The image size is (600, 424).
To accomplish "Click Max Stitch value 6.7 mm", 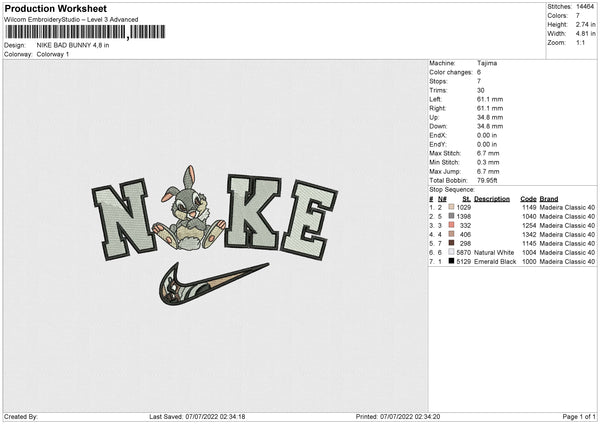I will pos(488,153).
